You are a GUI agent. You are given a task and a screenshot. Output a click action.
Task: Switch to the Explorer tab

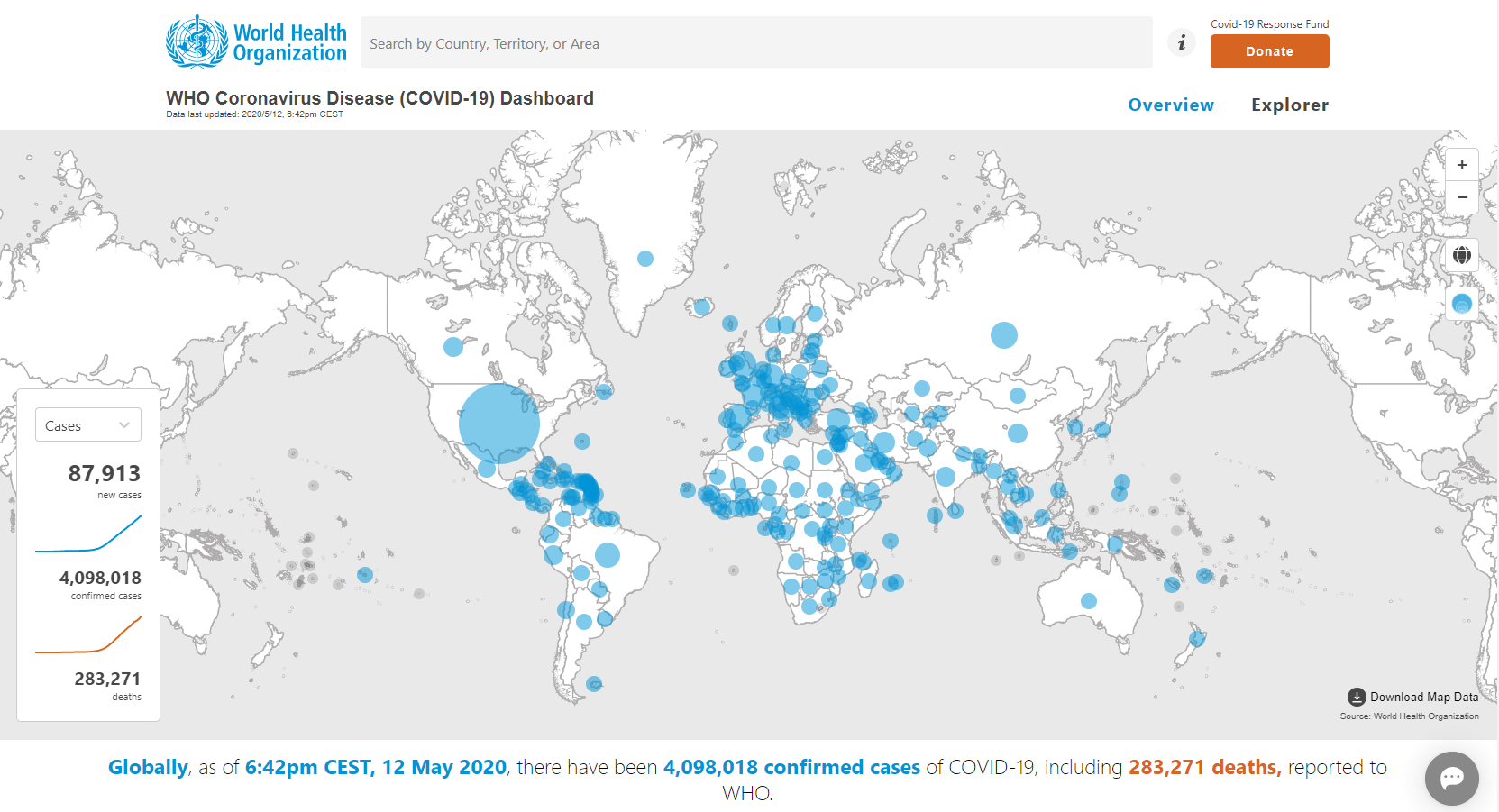pyautogui.click(x=1289, y=105)
